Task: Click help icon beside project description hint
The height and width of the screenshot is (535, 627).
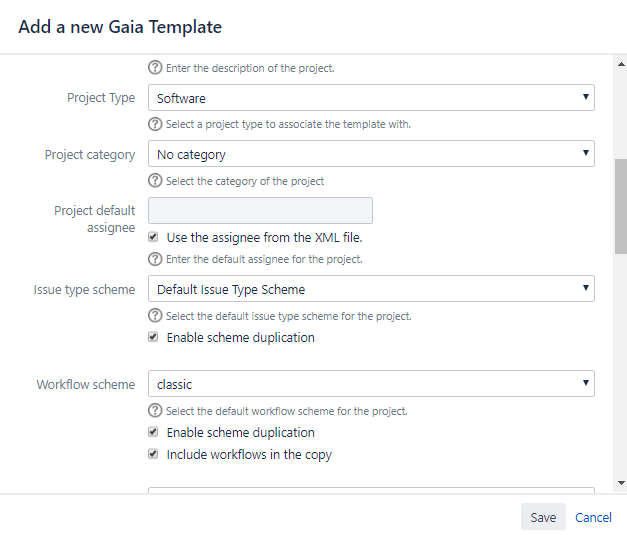Action: click(x=155, y=68)
